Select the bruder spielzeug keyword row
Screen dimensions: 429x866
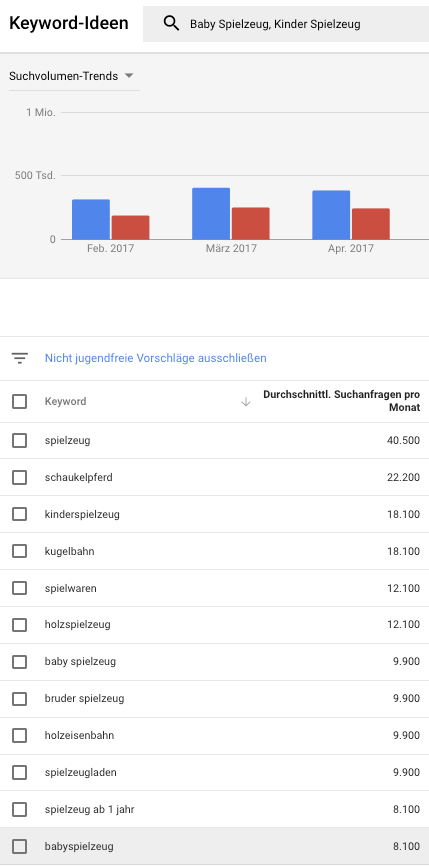tap(214, 699)
